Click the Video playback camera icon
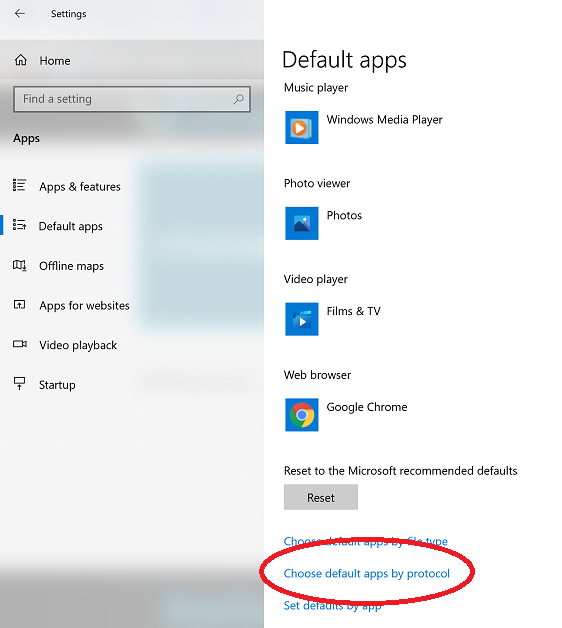The width and height of the screenshot is (562, 628). (x=20, y=344)
